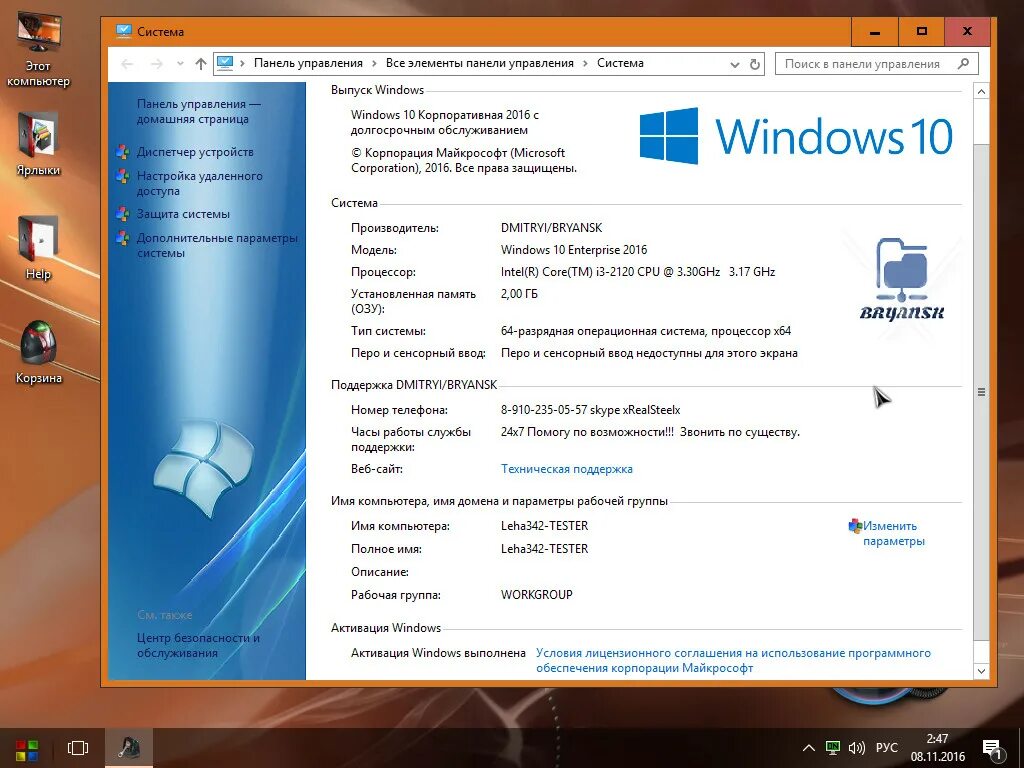Click the volume speaker tray icon
Viewport: 1024px width, 768px height.
click(856, 748)
